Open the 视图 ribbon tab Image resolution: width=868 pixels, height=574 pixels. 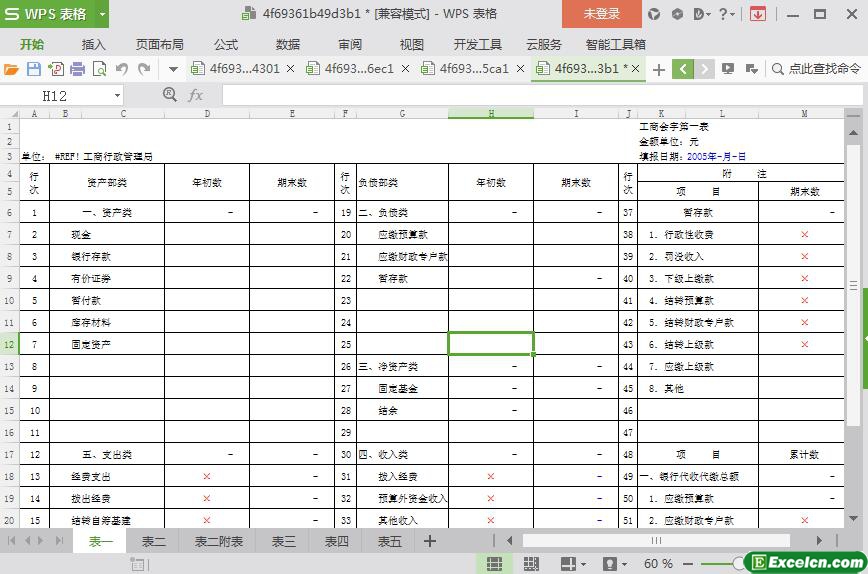point(411,45)
